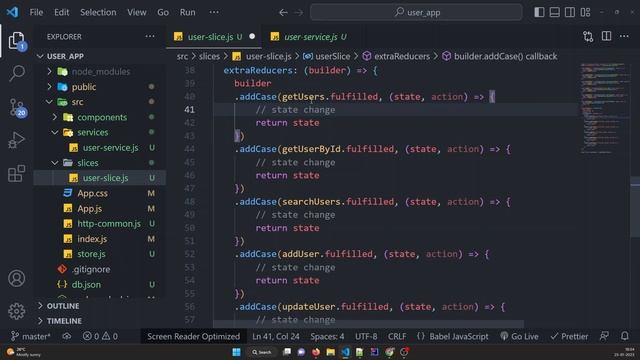640x360 pixels.
Task: Select user-slice.js in the explorer tree
Action: coord(100,178)
